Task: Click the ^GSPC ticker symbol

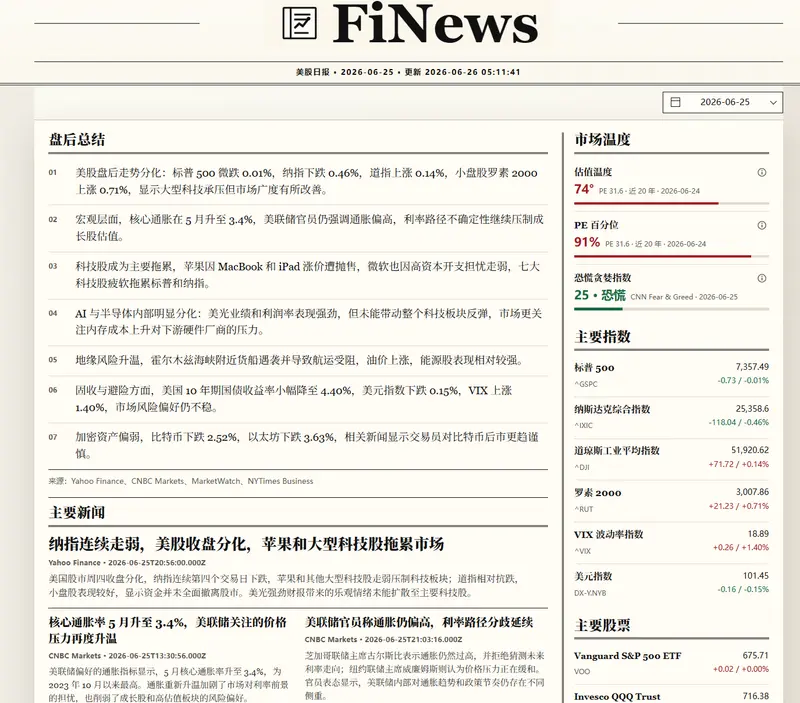Action: (x=585, y=384)
